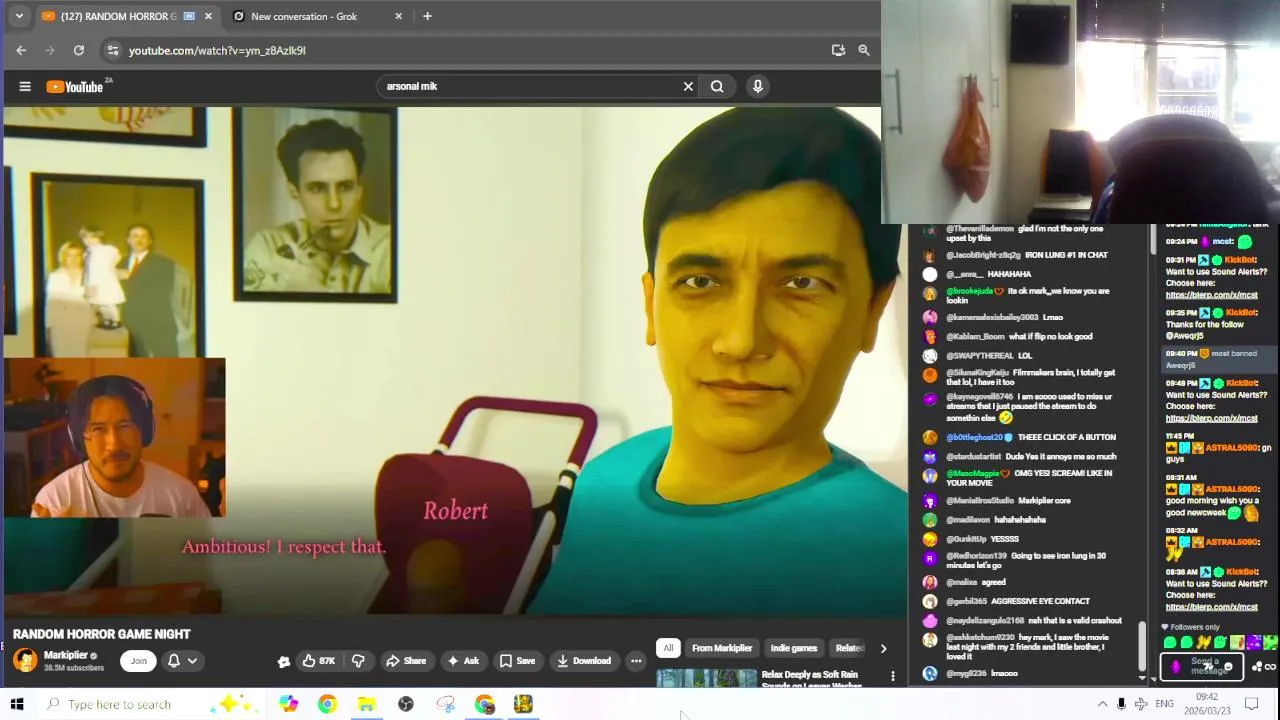Open more actions three-dot menu

(x=636, y=661)
